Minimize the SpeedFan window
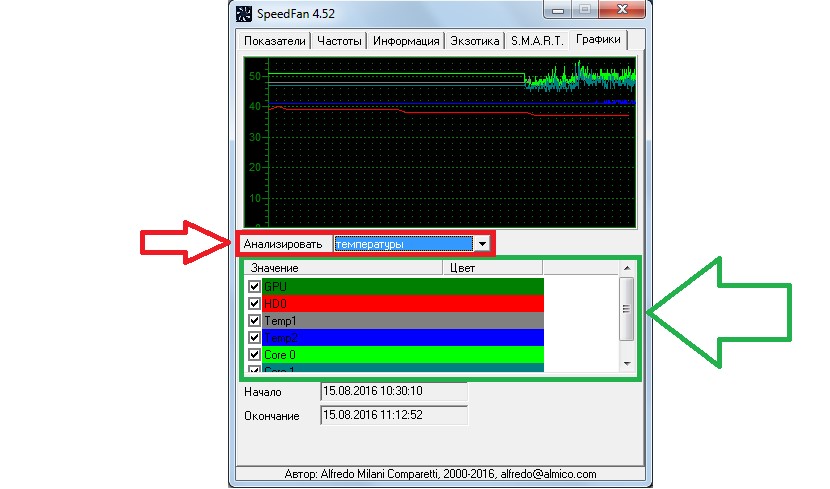The height and width of the screenshot is (489, 830). click(557, 10)
